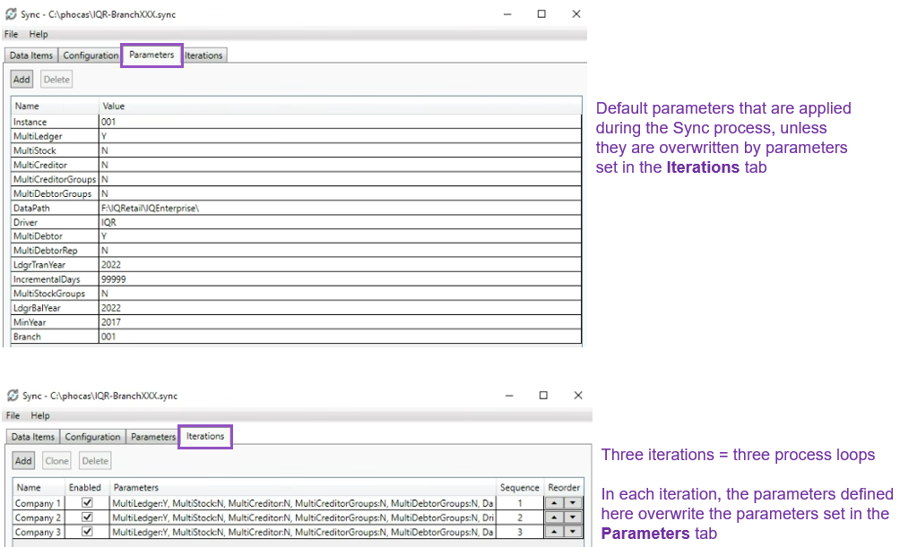The height and width of the screenshot is (547, 900).
Task: Open File menu in upper Sync window
Action: click(12, 34)
